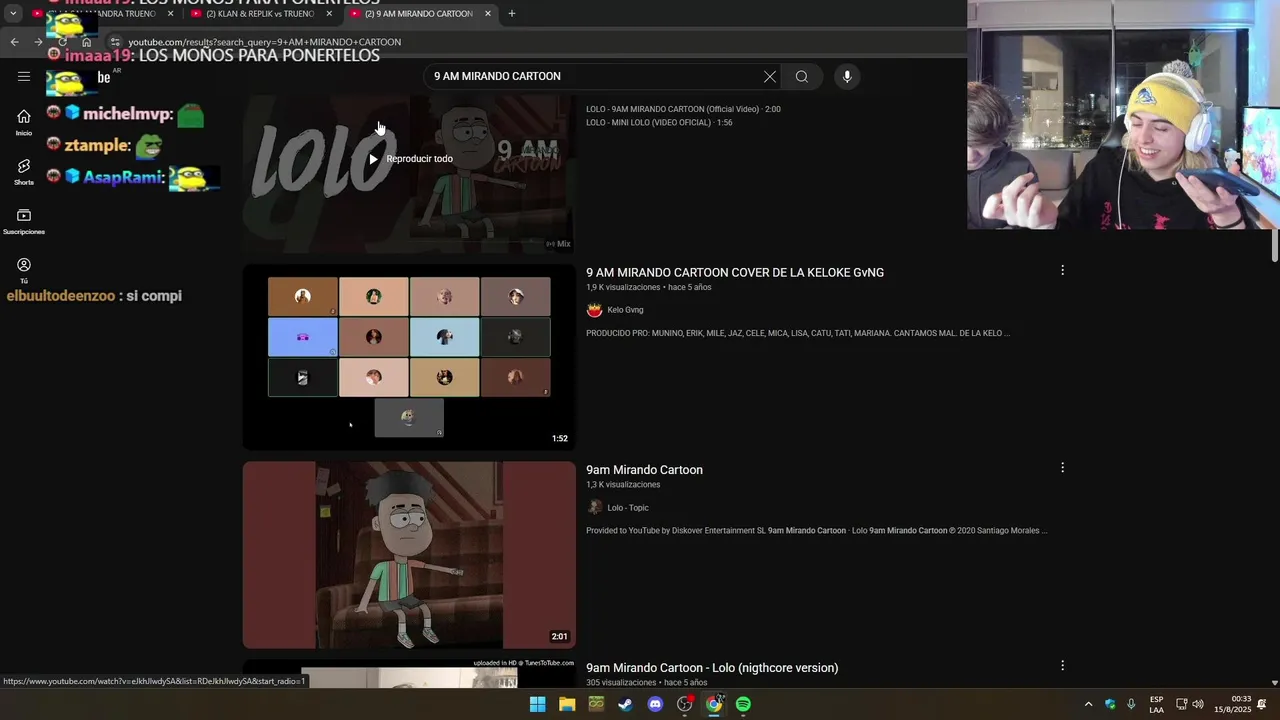1280x720 pixels.
Task: Click the Provided to YouTube description text
Action: [x=816, y=531]
